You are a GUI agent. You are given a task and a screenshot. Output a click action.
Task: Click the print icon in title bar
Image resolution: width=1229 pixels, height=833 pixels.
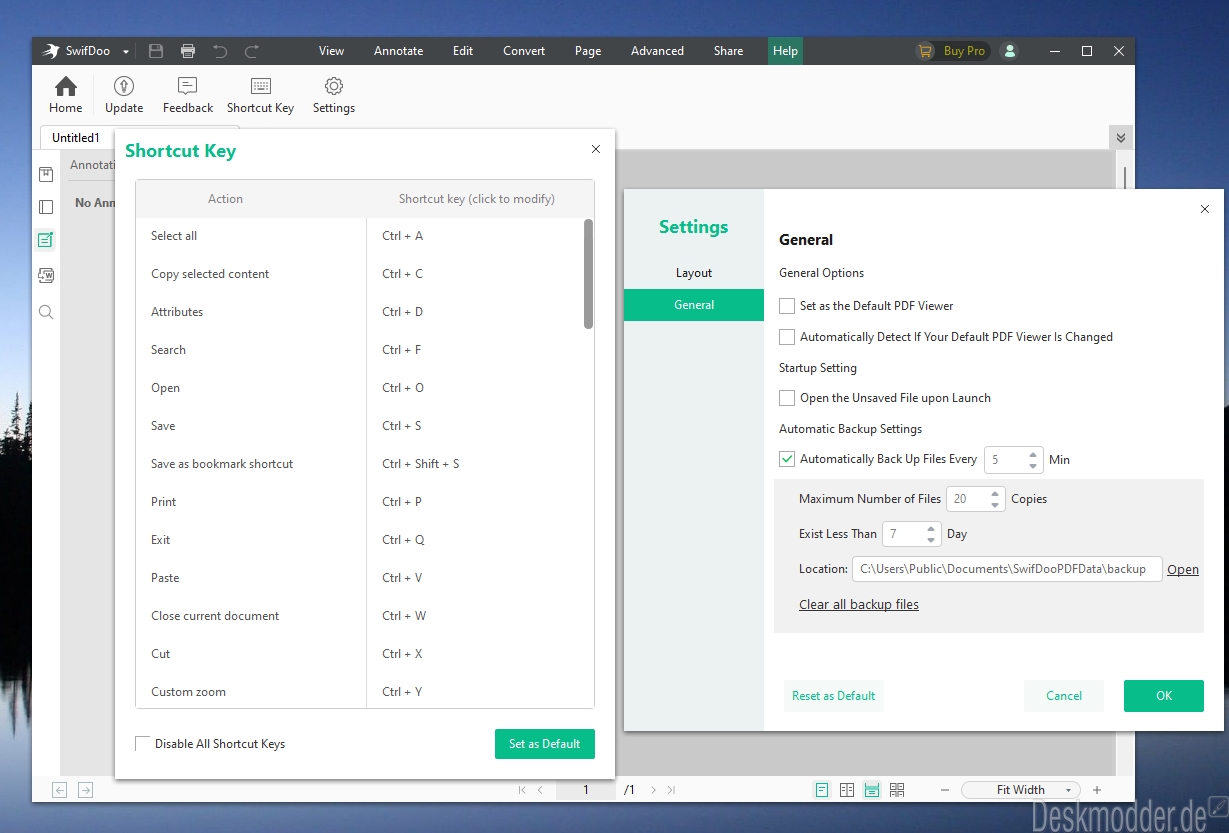(188, 51)
